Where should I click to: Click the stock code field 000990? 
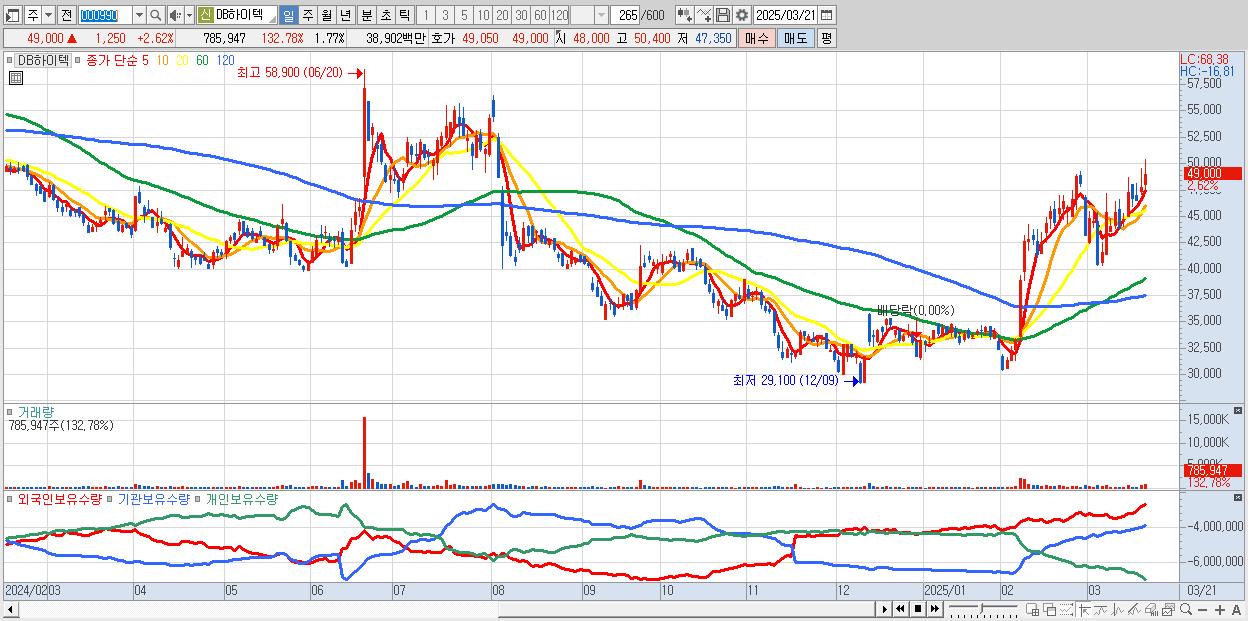105,16
